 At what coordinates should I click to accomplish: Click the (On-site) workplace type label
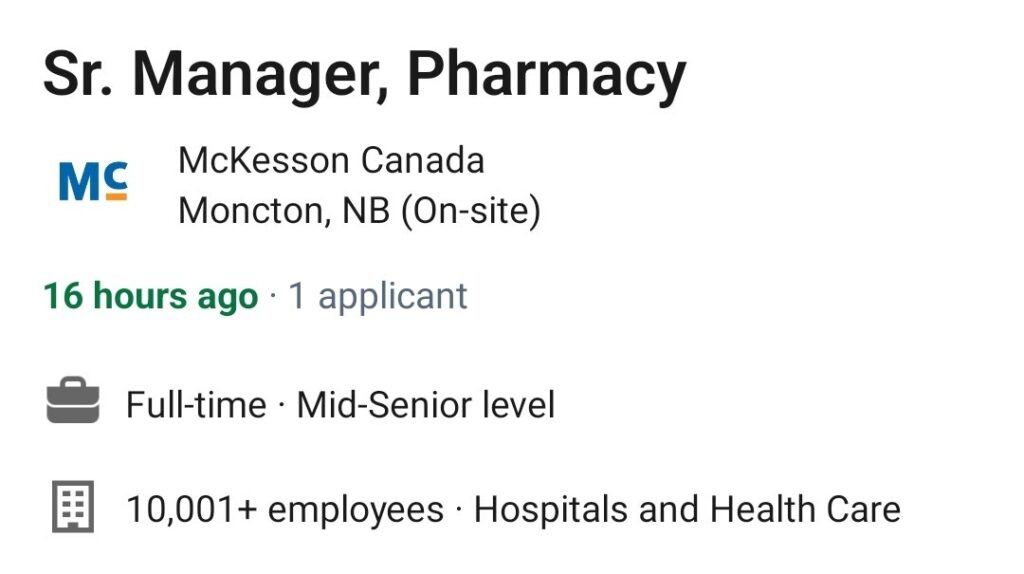pyautogui.click(x=471, y=211)
